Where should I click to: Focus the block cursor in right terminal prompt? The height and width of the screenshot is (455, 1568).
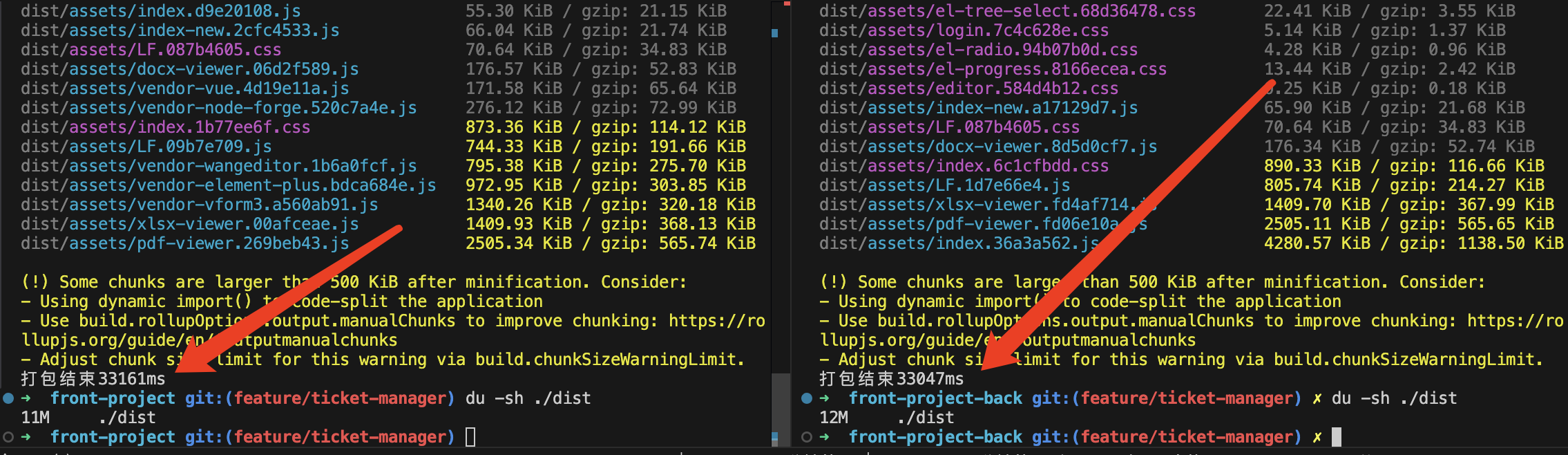(x=1336, y=437)
